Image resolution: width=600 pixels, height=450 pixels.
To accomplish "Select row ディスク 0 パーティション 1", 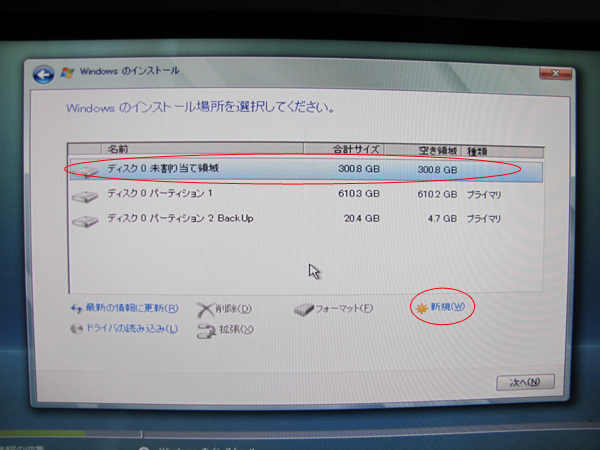I will [x=306, y=194].
